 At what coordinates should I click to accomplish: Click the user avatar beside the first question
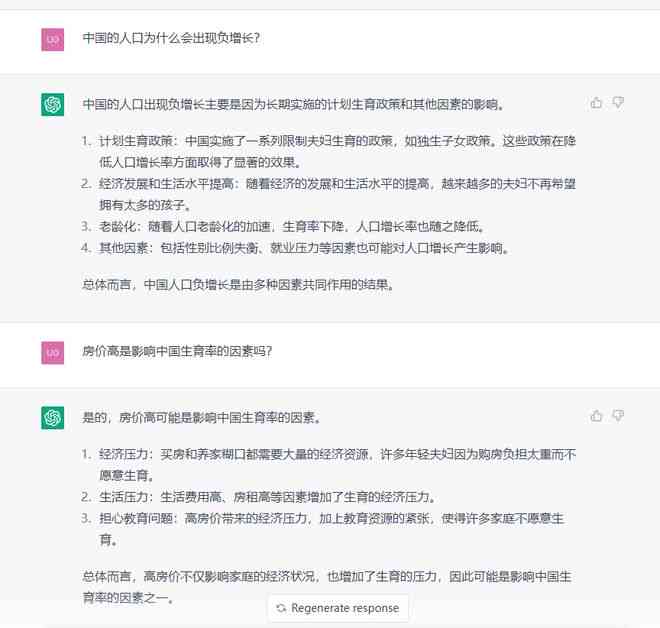[53, 40]
